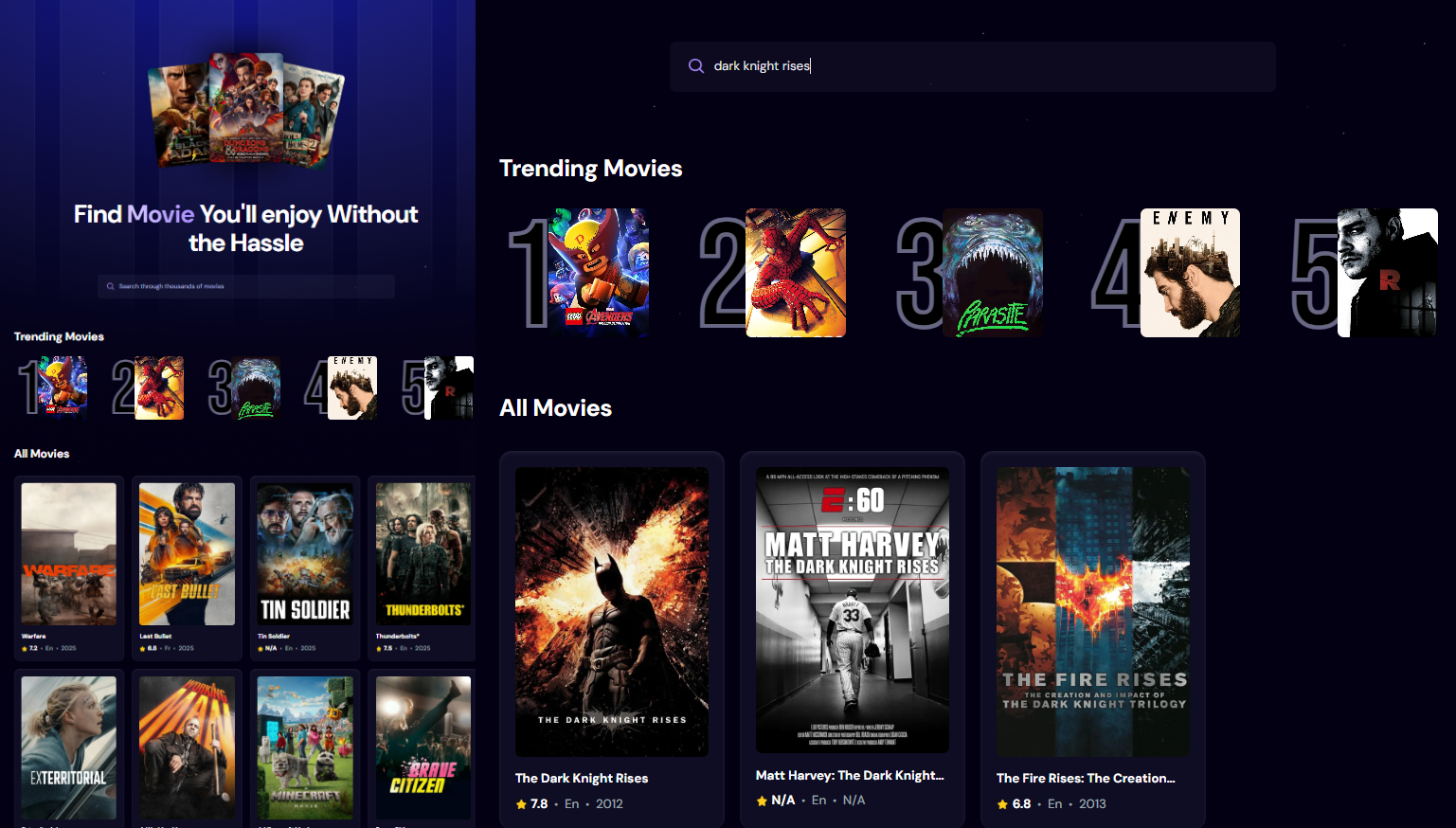
Task: Open the Last Bullet movie poster
Action: pos(187,554)
